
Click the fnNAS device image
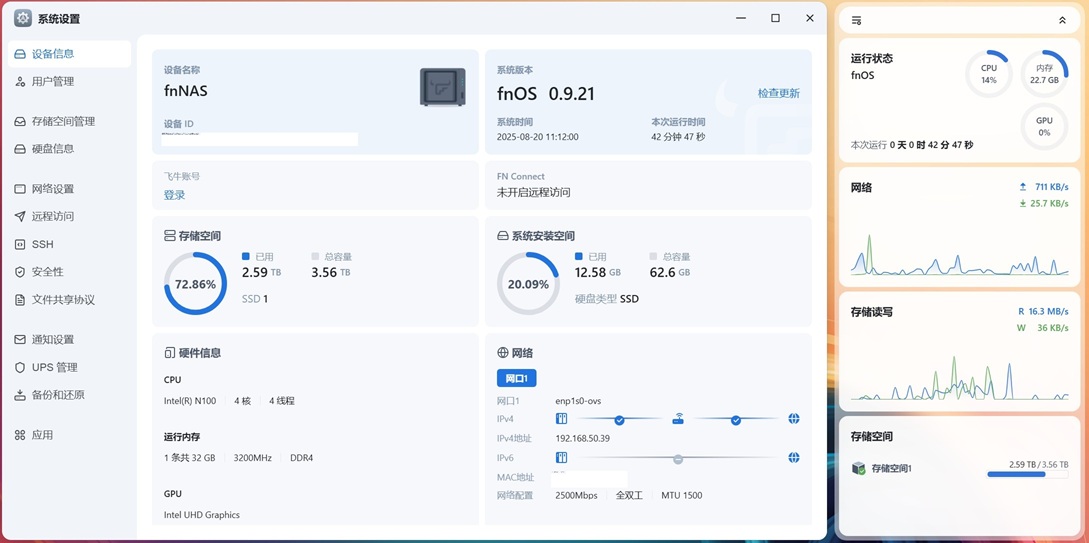442,87
